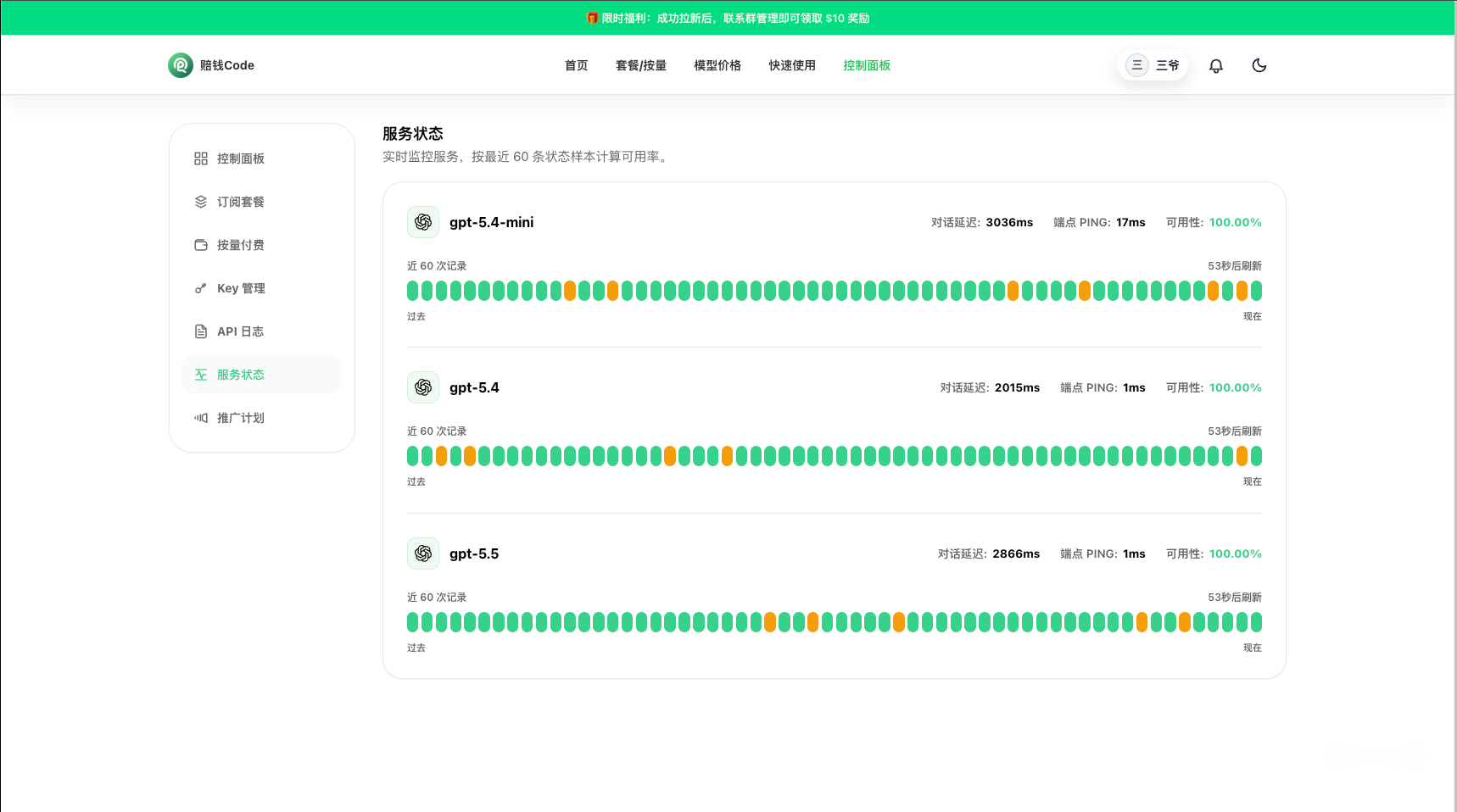Screen dimensions: 1457x812
Task: Click the gift icon in promo banner
Action: coord(593,18)
